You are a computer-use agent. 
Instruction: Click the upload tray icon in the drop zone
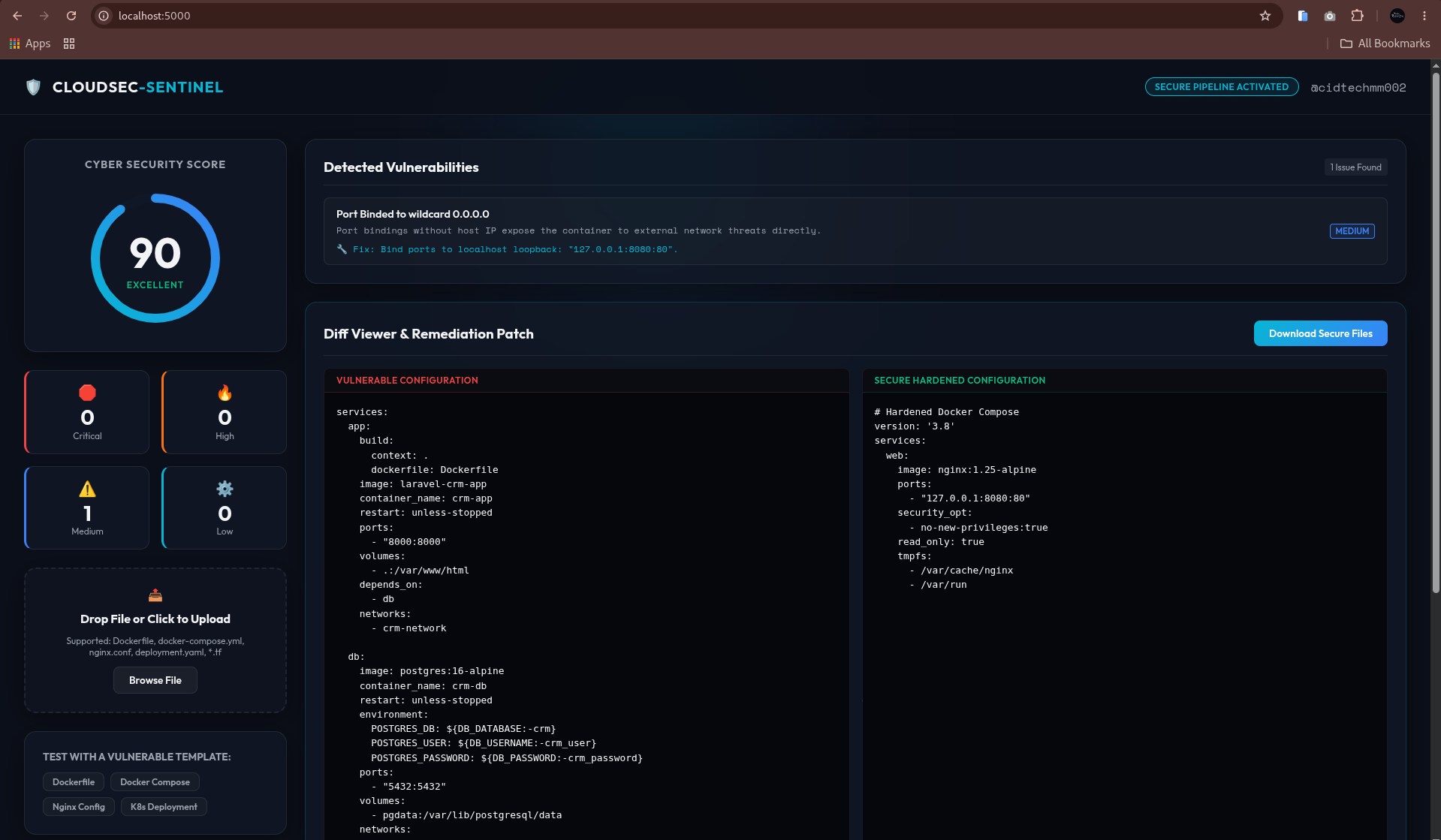155,595
